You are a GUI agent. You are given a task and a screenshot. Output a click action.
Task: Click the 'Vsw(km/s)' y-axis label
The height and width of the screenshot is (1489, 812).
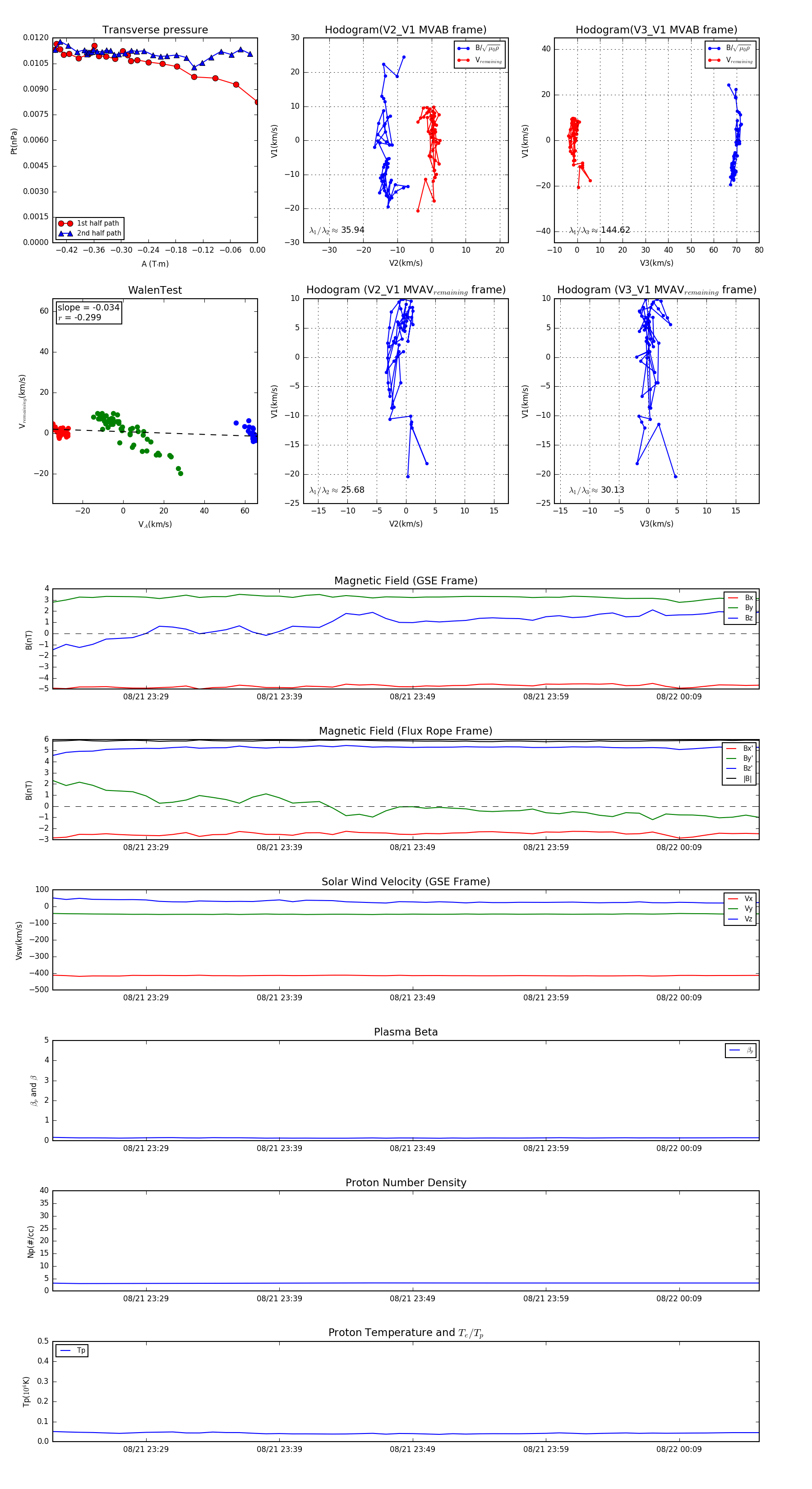tap(18, 940)
